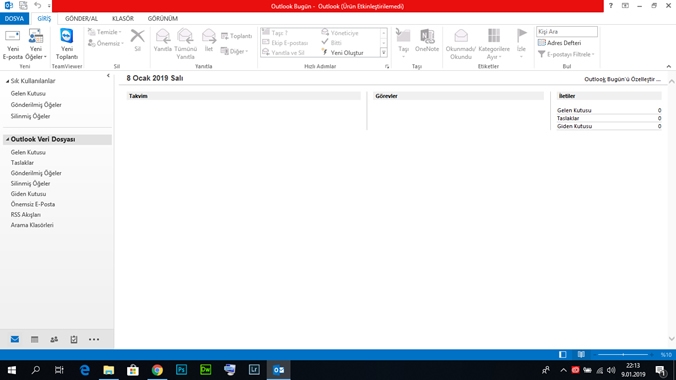Screen dimensions: 676x380
Task: Click Giden Kutusu in İletiler list
Action: (x=574, y=126)
